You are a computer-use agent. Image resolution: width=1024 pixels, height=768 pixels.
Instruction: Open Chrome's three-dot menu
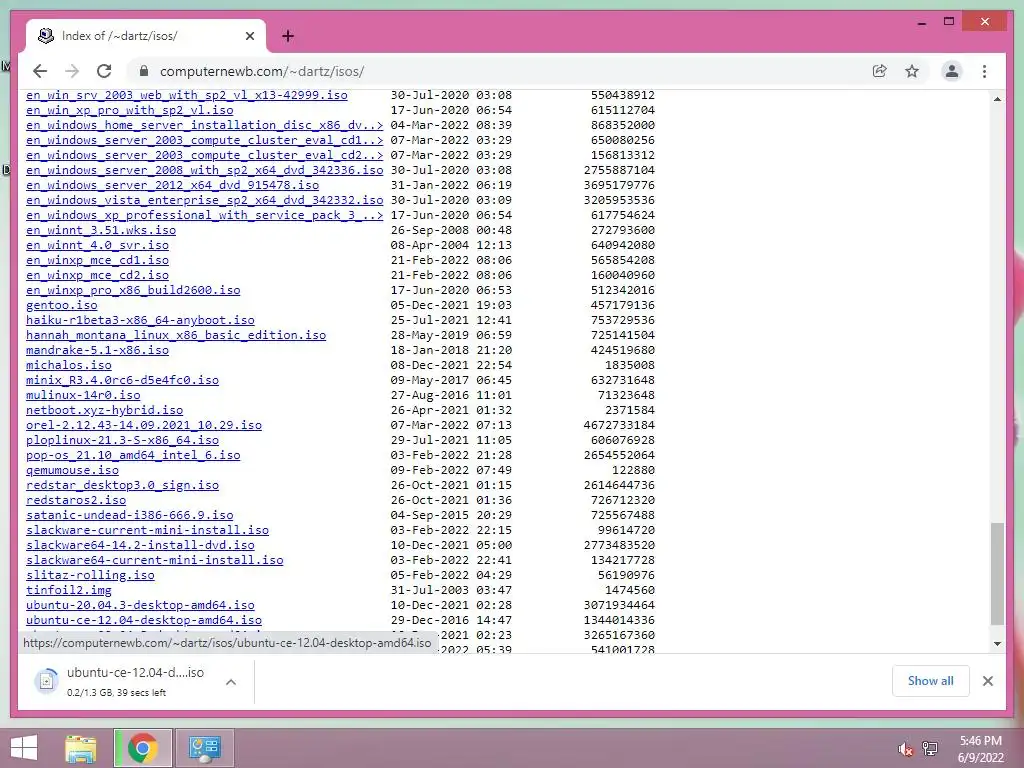tap(984, 71)
